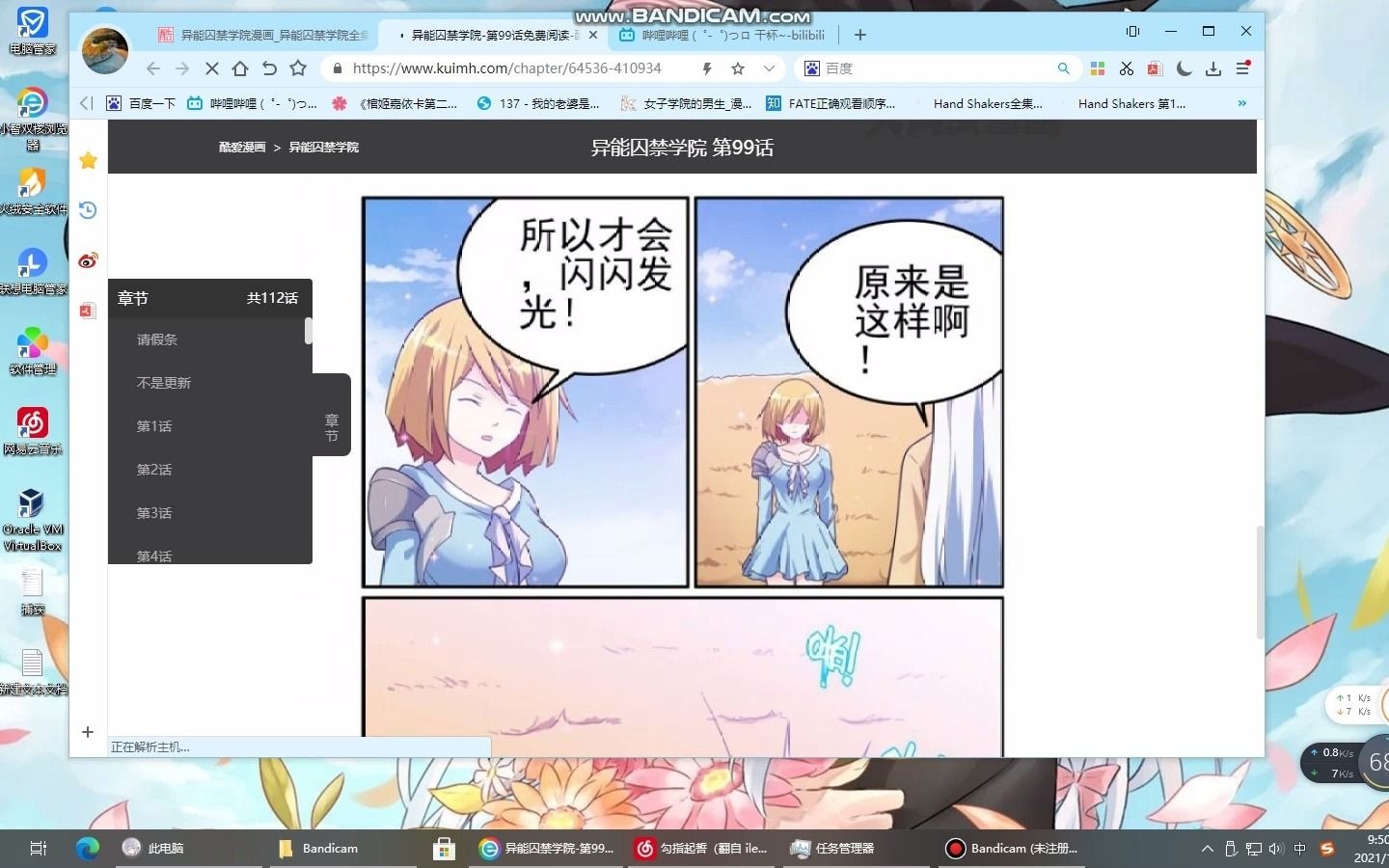The image size is (1389, 868).
Task: Click the star icon inside address bar
Action: pyautogui.click(x=738, y=68)
